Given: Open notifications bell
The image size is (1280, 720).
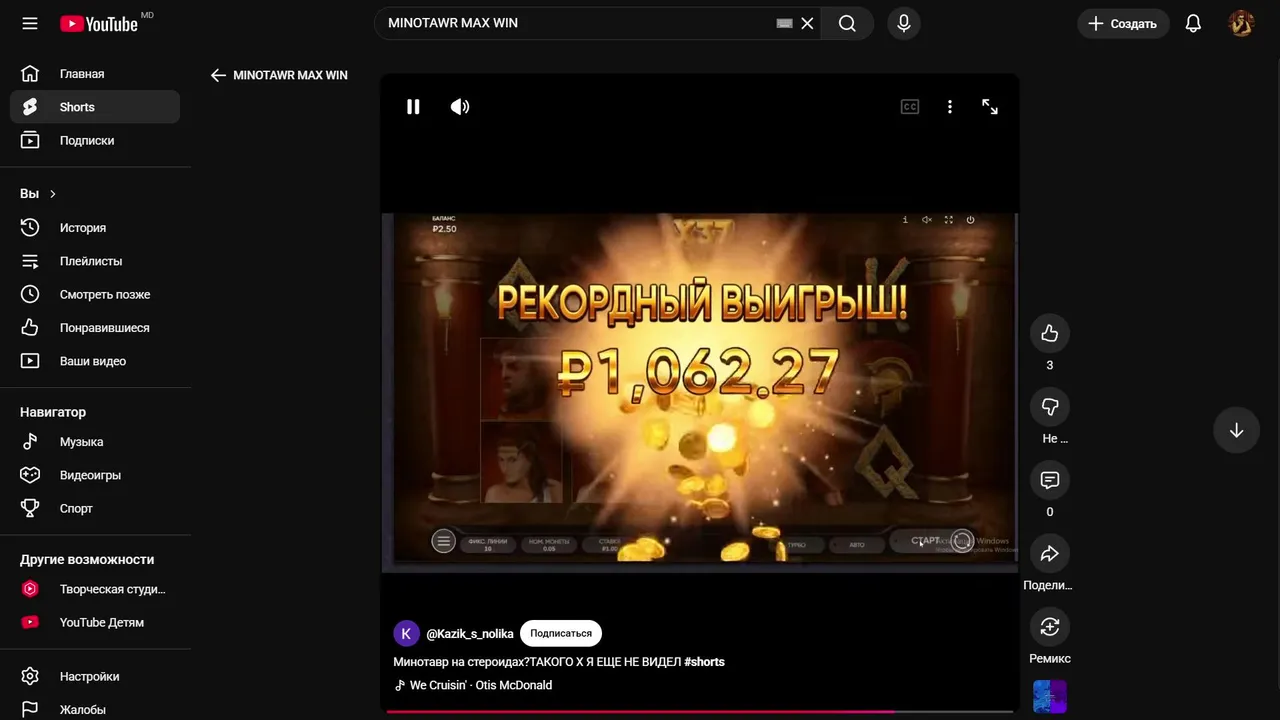Looking at the screenshot, I should pyautogui.click(x=1193, y=23).
